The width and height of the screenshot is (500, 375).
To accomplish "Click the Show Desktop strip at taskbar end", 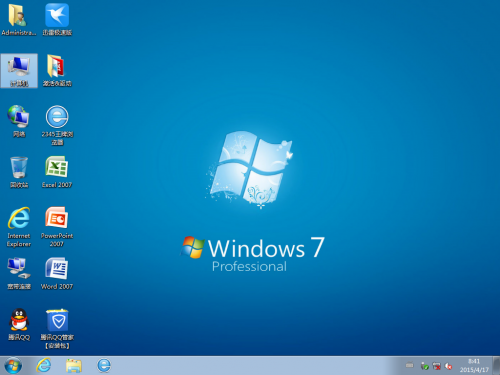I will [x=496, y=366].
